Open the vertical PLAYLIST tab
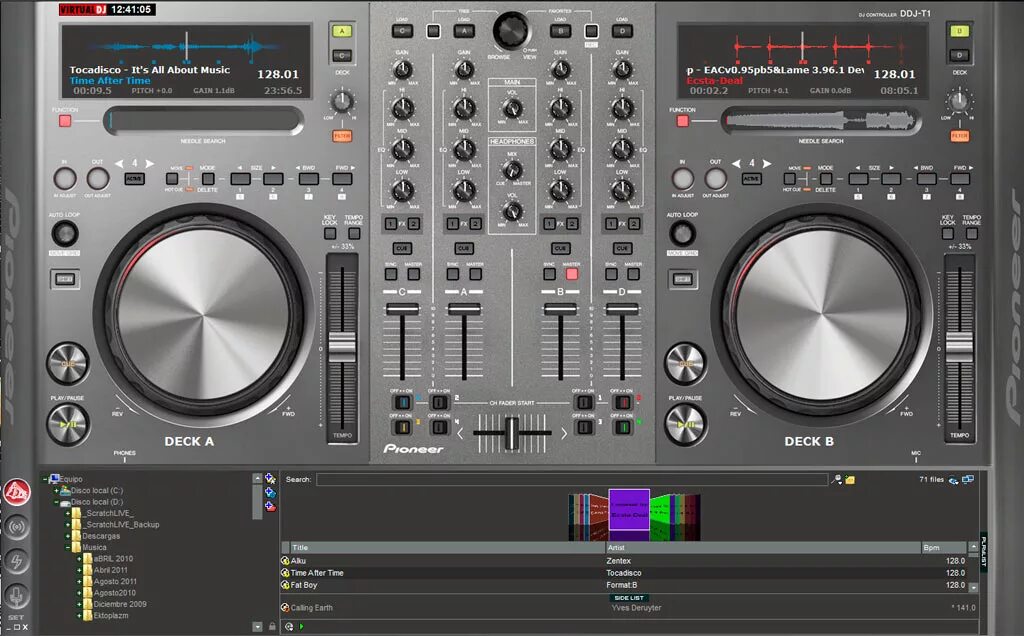 (x=984, y=550)
